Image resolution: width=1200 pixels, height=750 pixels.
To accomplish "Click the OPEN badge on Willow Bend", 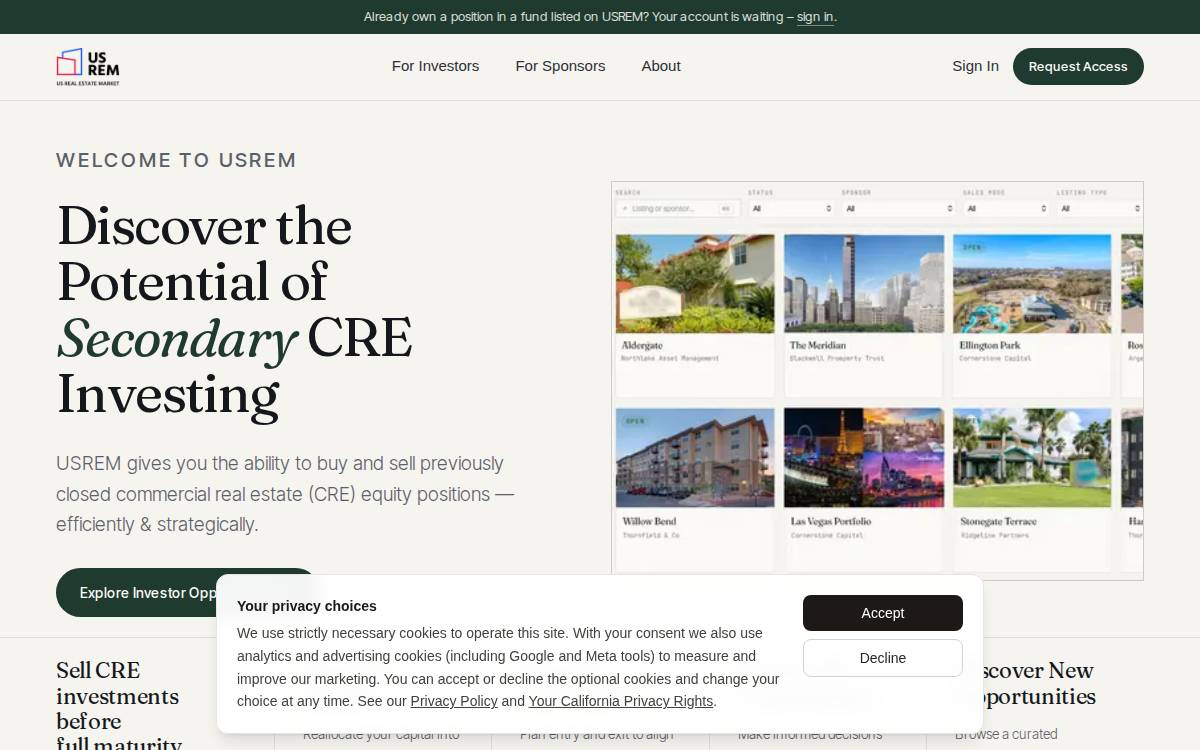I will click(635, 421).
